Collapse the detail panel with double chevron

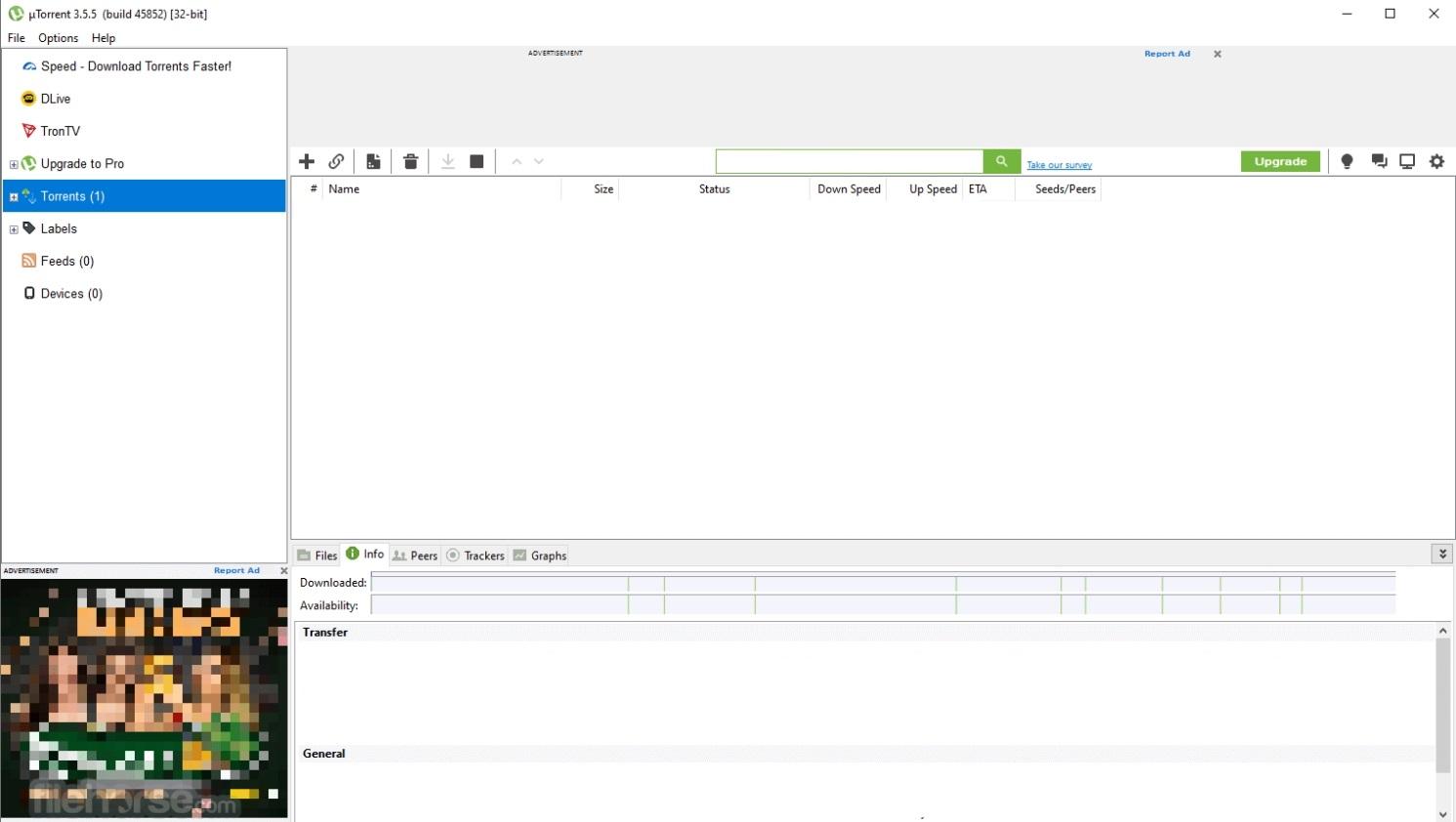pos(1442,553)
